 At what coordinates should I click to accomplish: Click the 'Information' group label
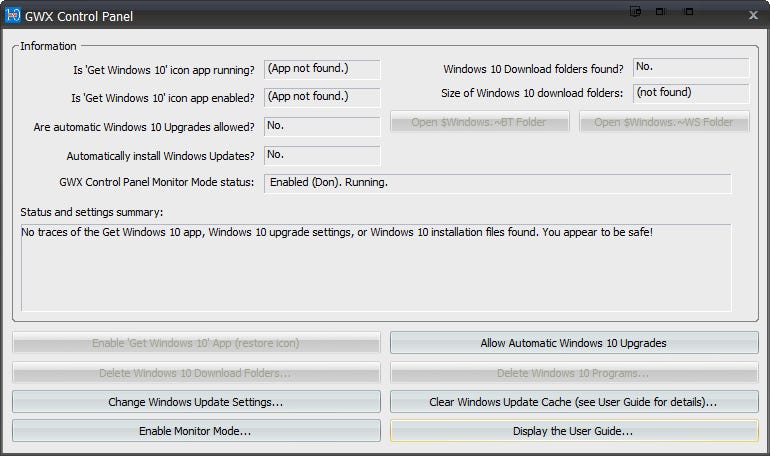coord(48,46)
